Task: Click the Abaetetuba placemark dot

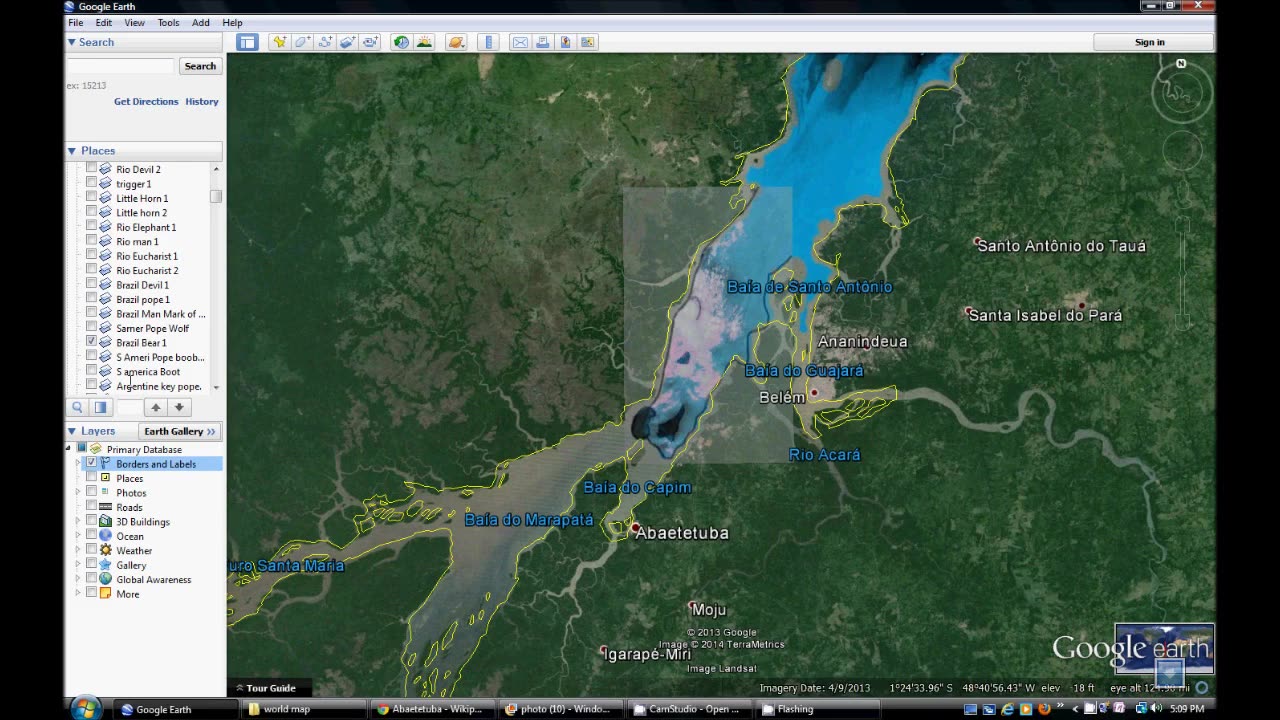Action: click(x=634, y=527)
